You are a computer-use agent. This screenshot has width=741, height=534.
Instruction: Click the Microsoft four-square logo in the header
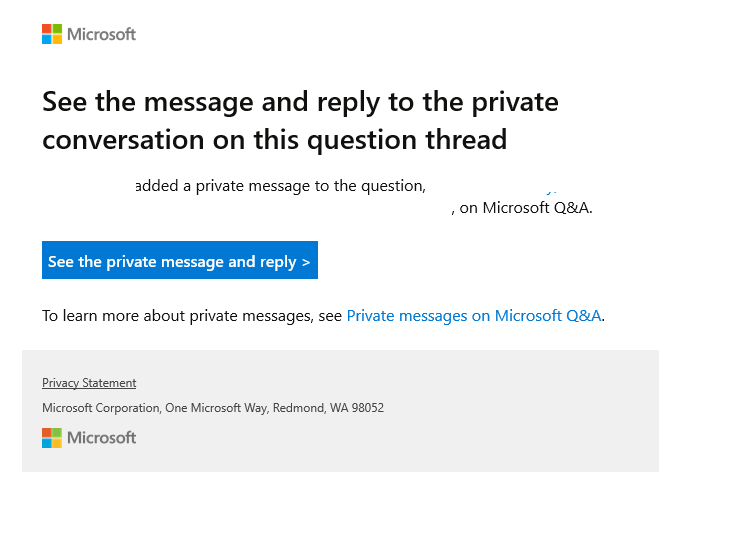[52, 34]
